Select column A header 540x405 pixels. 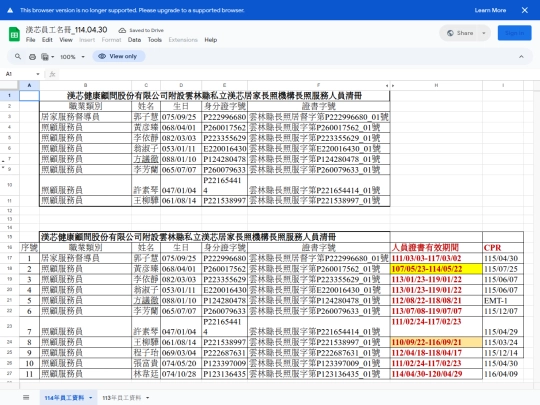tap(29, 85)
